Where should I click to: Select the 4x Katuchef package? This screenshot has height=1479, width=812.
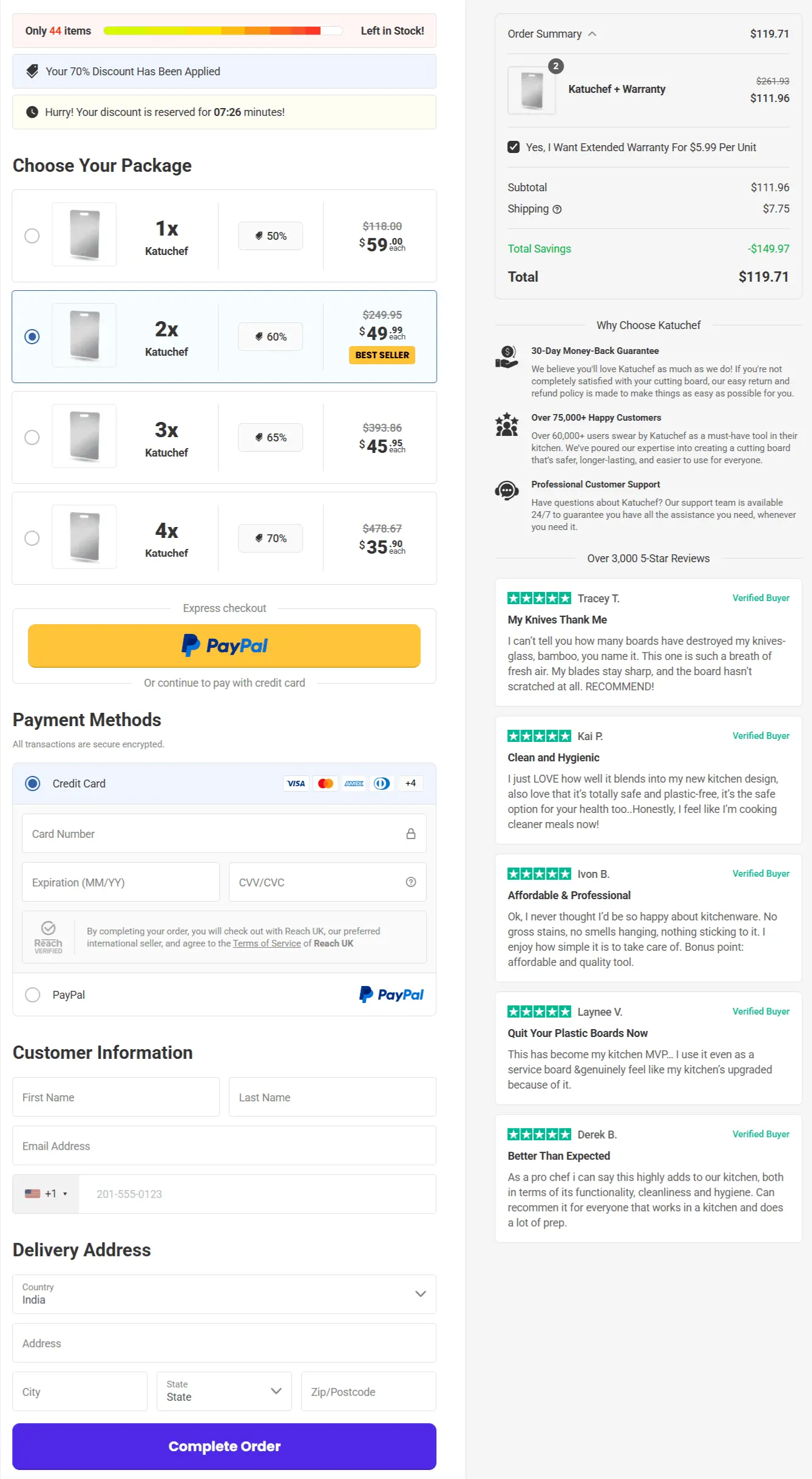(32, 538)
